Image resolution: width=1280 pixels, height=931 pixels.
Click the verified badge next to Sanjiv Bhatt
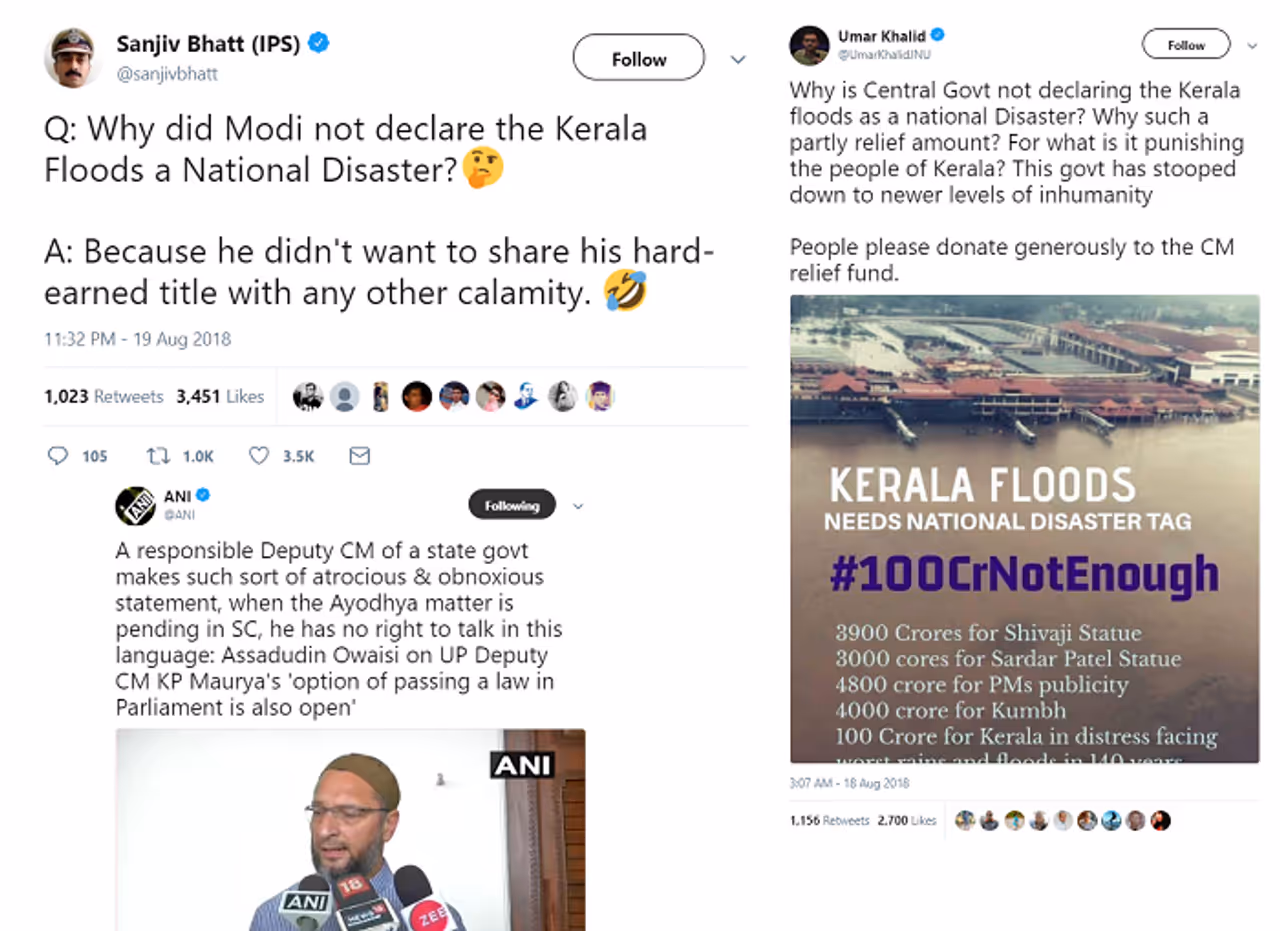pos(319,43)
